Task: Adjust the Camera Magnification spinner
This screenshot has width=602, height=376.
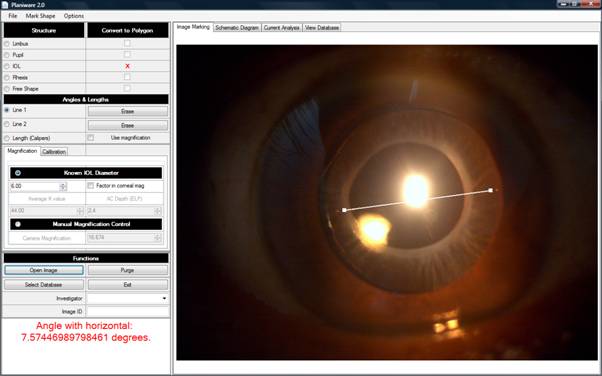Action: coord(158,238)
